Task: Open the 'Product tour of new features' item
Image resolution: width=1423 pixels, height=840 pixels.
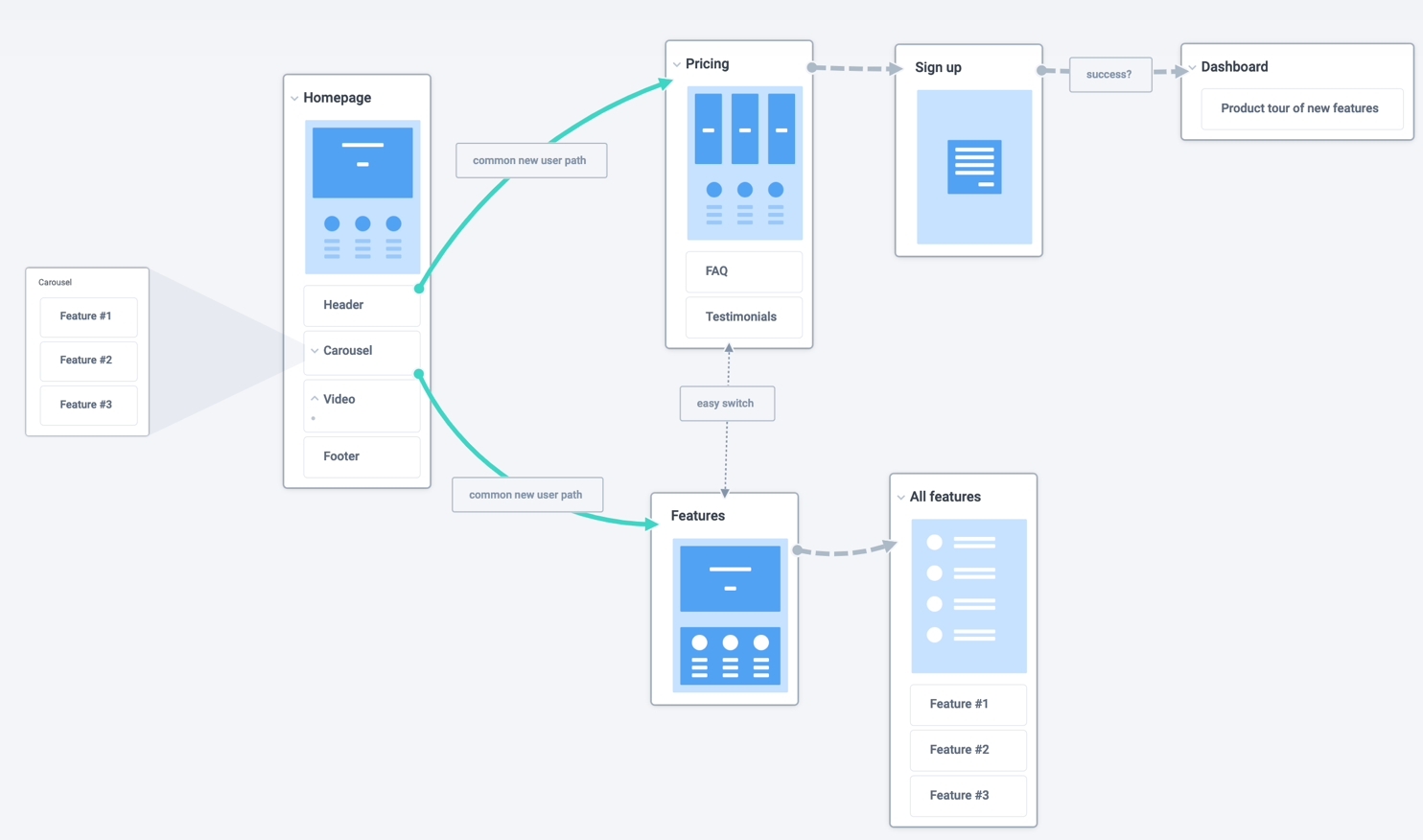Action: click(x=1301, y=108)
